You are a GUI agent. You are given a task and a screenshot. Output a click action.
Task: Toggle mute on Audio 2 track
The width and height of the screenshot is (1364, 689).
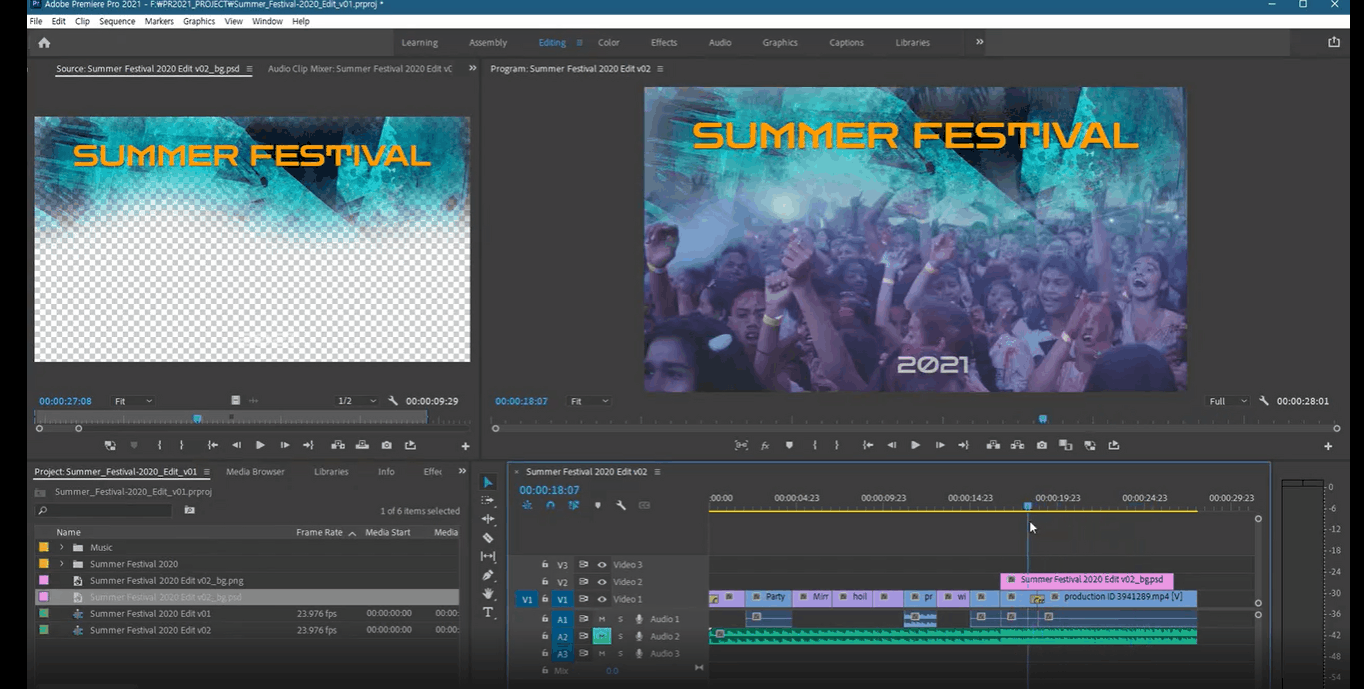click(x=601, y=636)
